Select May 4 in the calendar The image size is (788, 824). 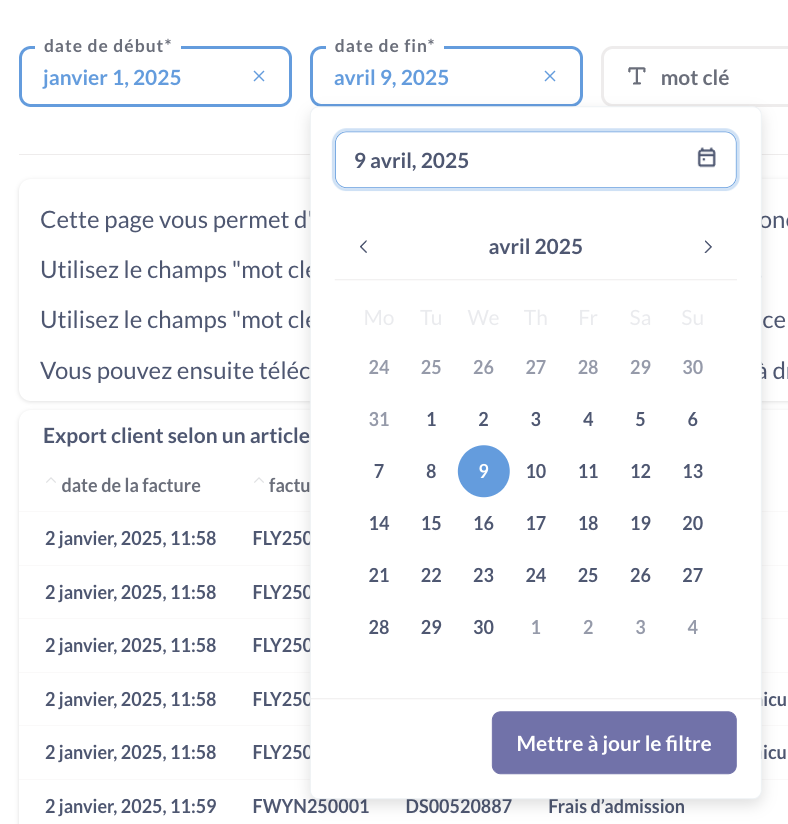coord(692,627)
